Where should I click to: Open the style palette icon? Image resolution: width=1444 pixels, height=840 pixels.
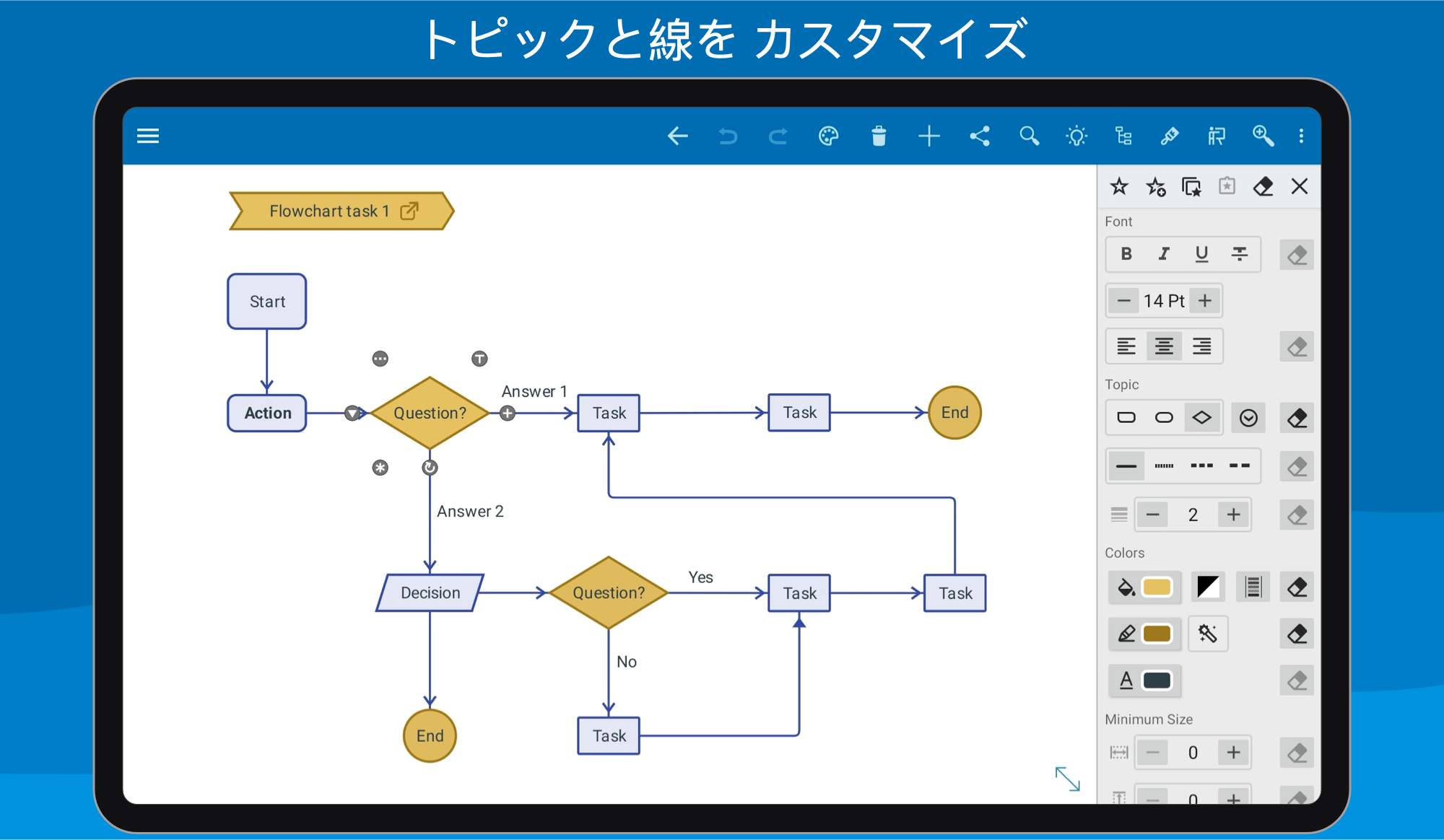coord(828,136)
